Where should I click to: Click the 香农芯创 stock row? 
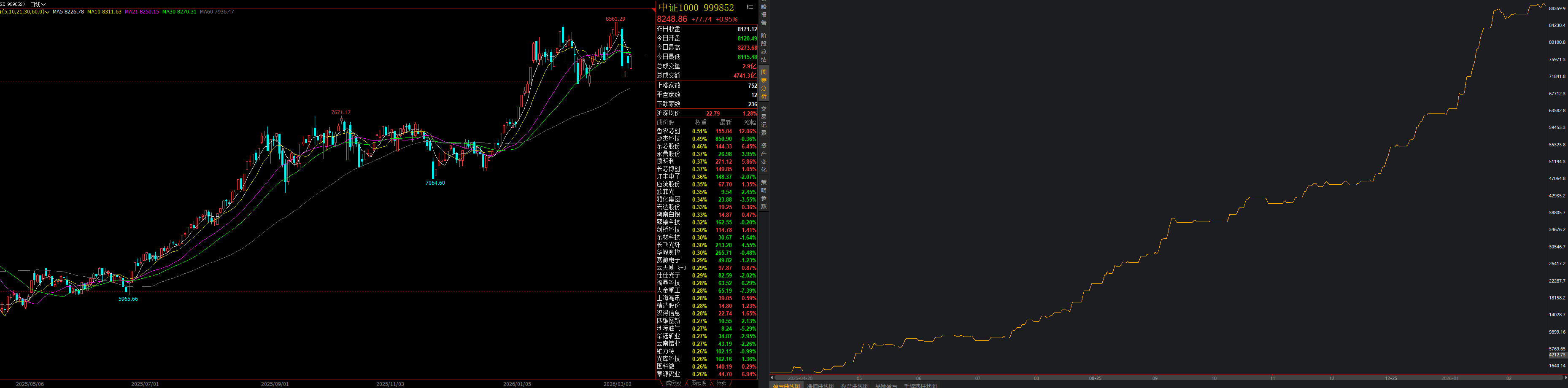(x=668, y=131)
